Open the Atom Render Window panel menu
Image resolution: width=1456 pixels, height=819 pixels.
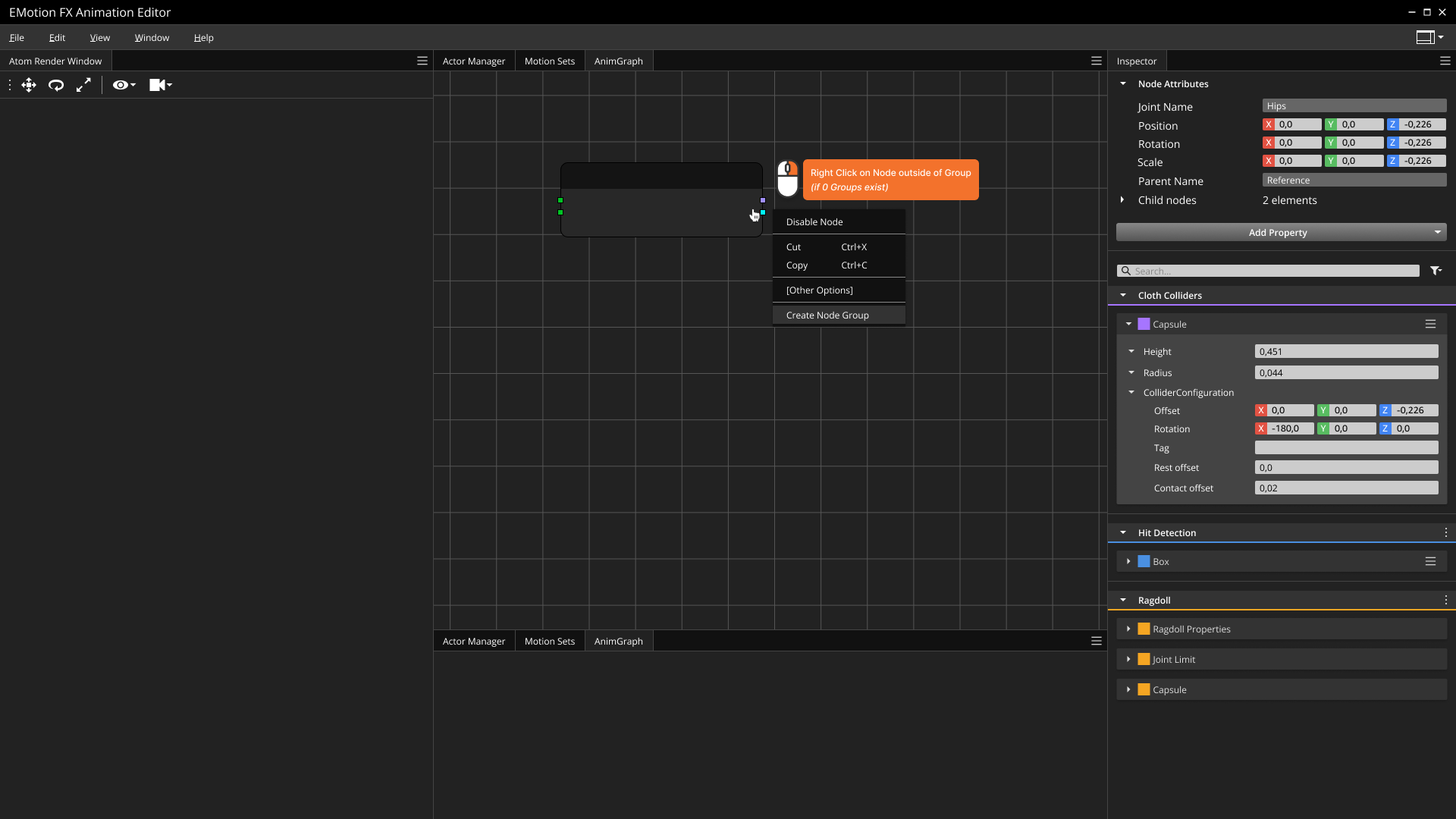pyautogui.click(x=422, y=61)
